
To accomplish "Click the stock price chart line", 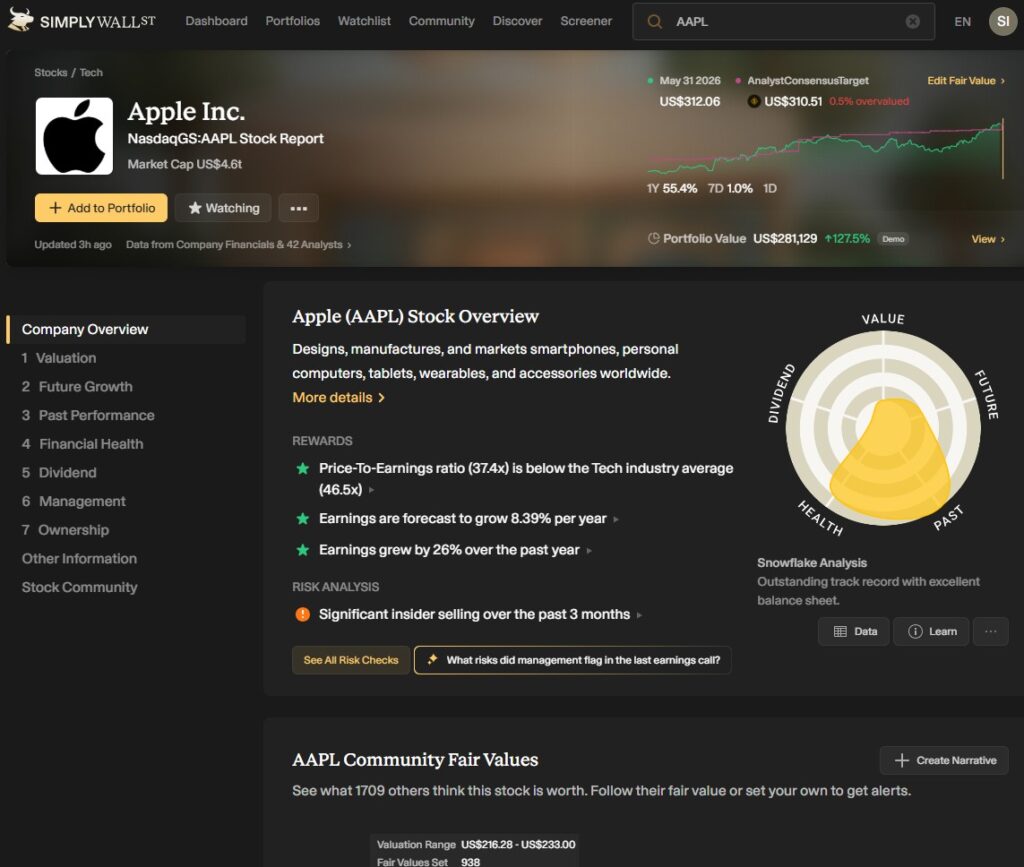I will click(825, 147).
